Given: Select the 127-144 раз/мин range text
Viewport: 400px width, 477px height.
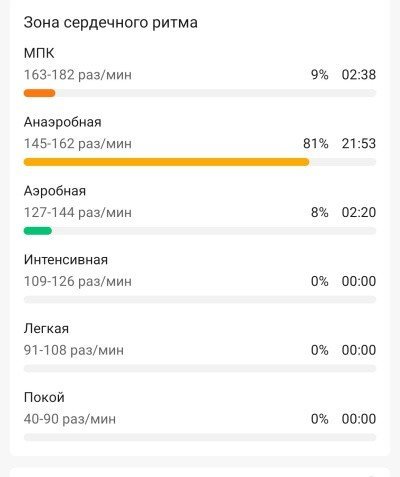Looking at the screenshot, I should coord(78,213).
